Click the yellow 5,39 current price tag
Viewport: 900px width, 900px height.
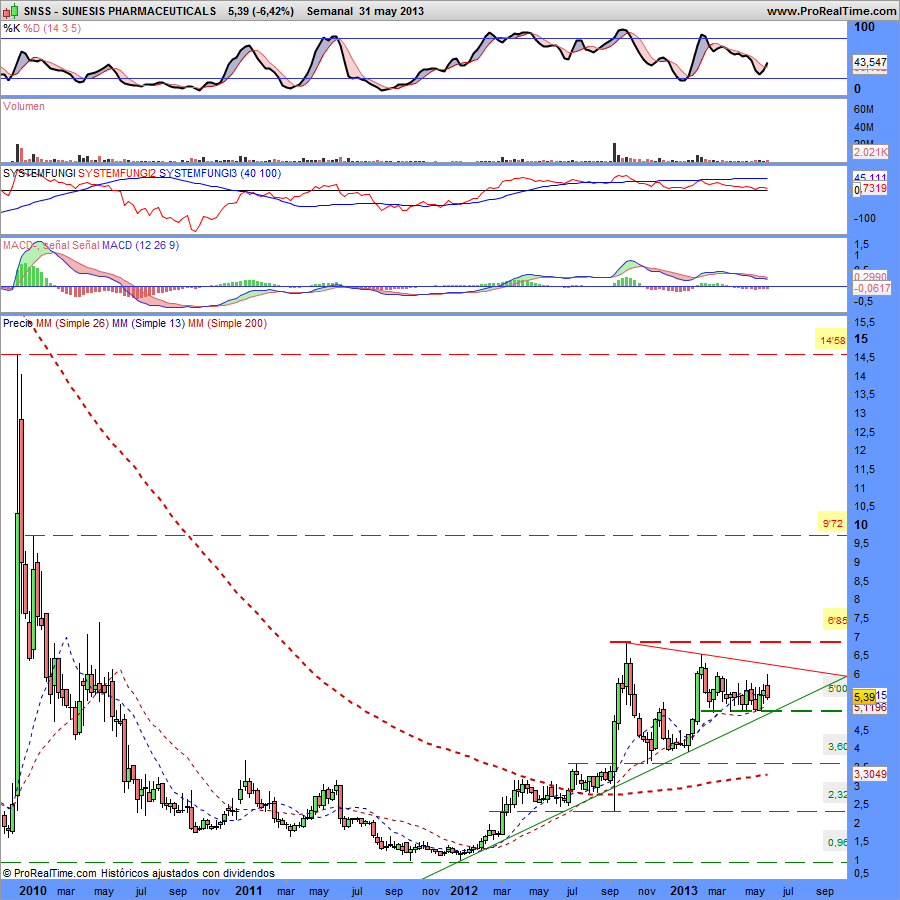pos(864,697)
